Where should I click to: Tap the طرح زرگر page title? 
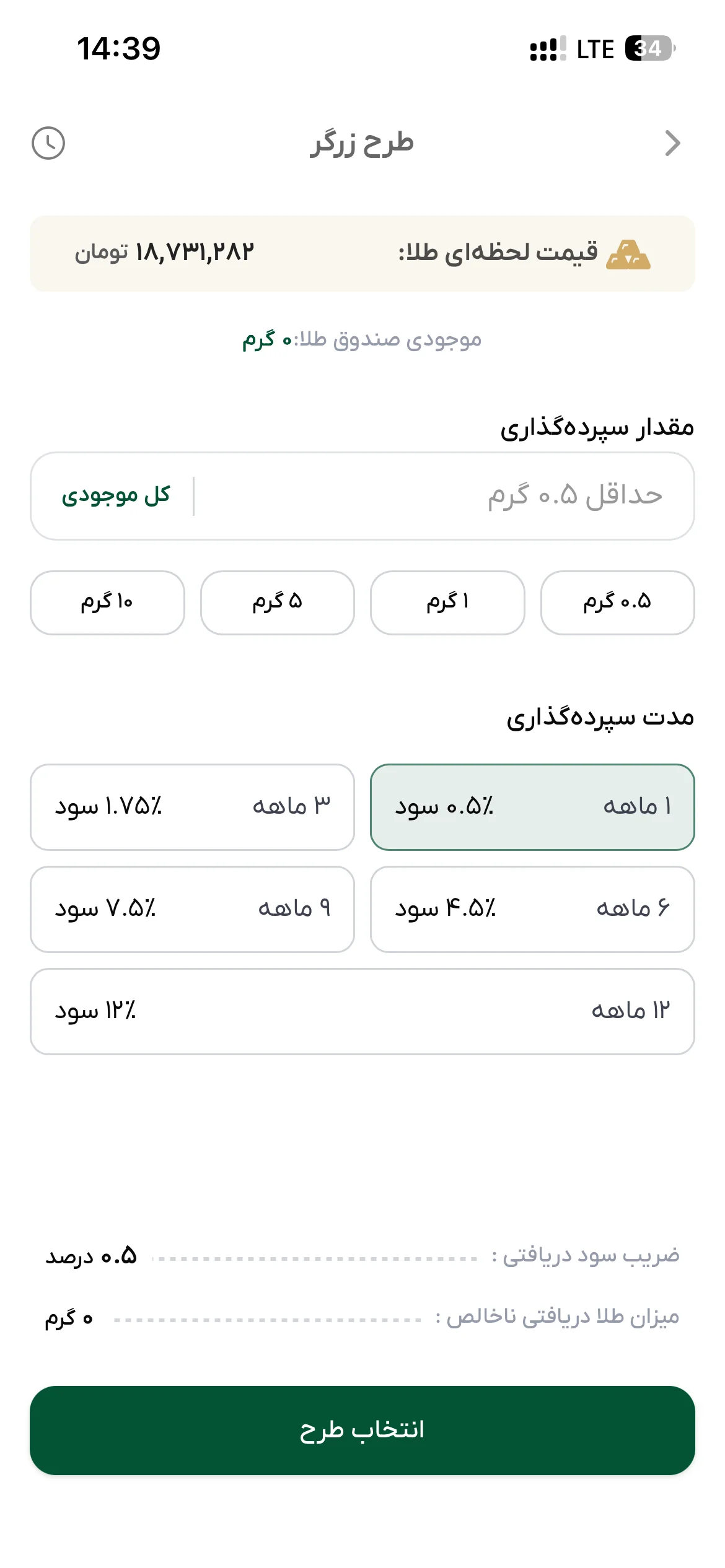click(362, 143)
